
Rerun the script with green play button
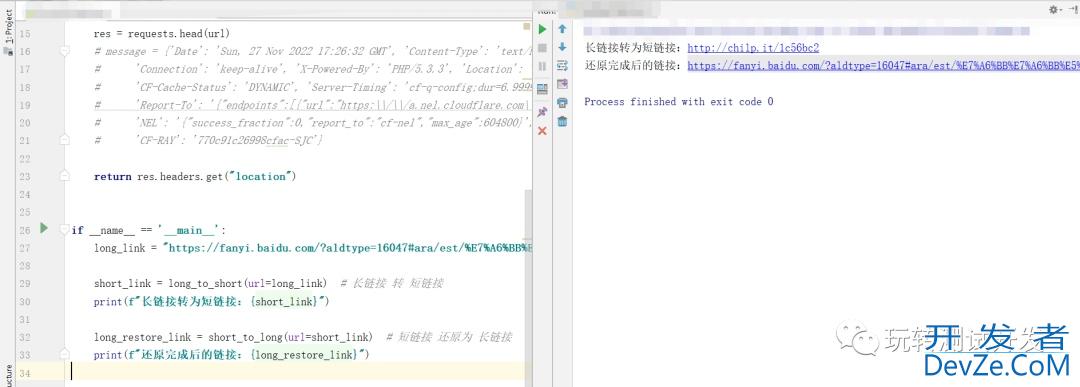pos(542,29)
